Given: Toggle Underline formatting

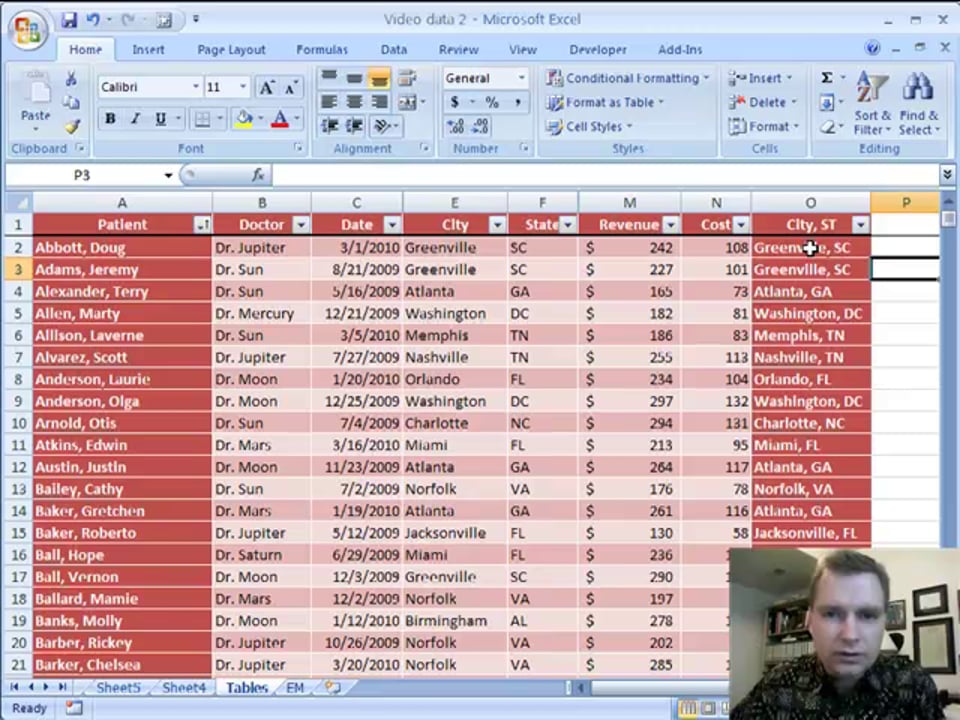Looking at the screenshot, I should click(160, 119).
